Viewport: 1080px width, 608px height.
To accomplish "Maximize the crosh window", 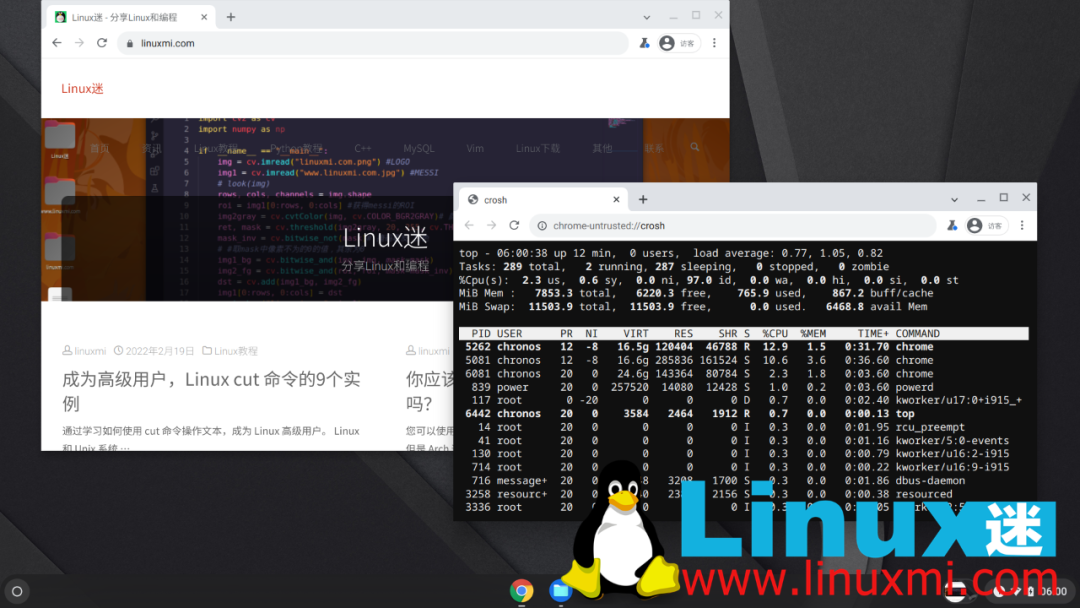I will (1004, 198).
